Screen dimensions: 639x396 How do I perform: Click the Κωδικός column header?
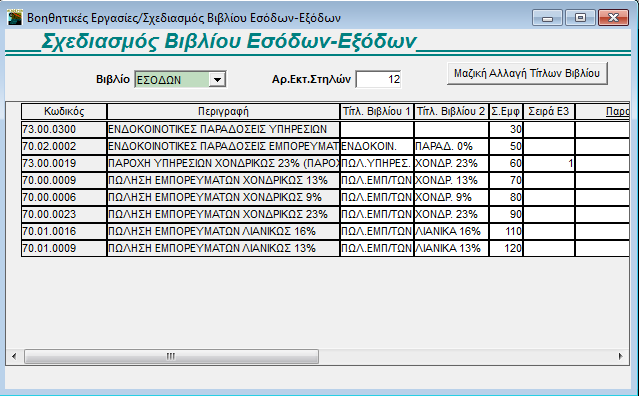(64, 111)
